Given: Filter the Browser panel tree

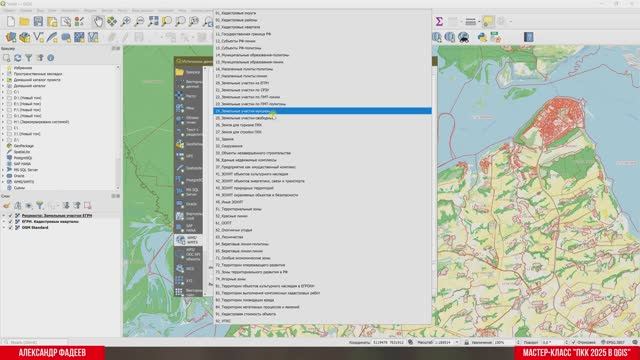Looking at the screenshot, I should (x=29, y=58).
